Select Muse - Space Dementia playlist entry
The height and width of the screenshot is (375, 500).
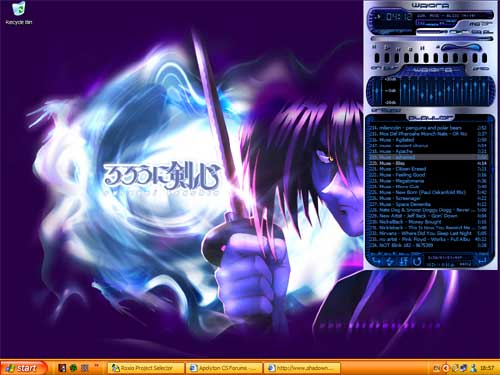click(x=428, y=204)
